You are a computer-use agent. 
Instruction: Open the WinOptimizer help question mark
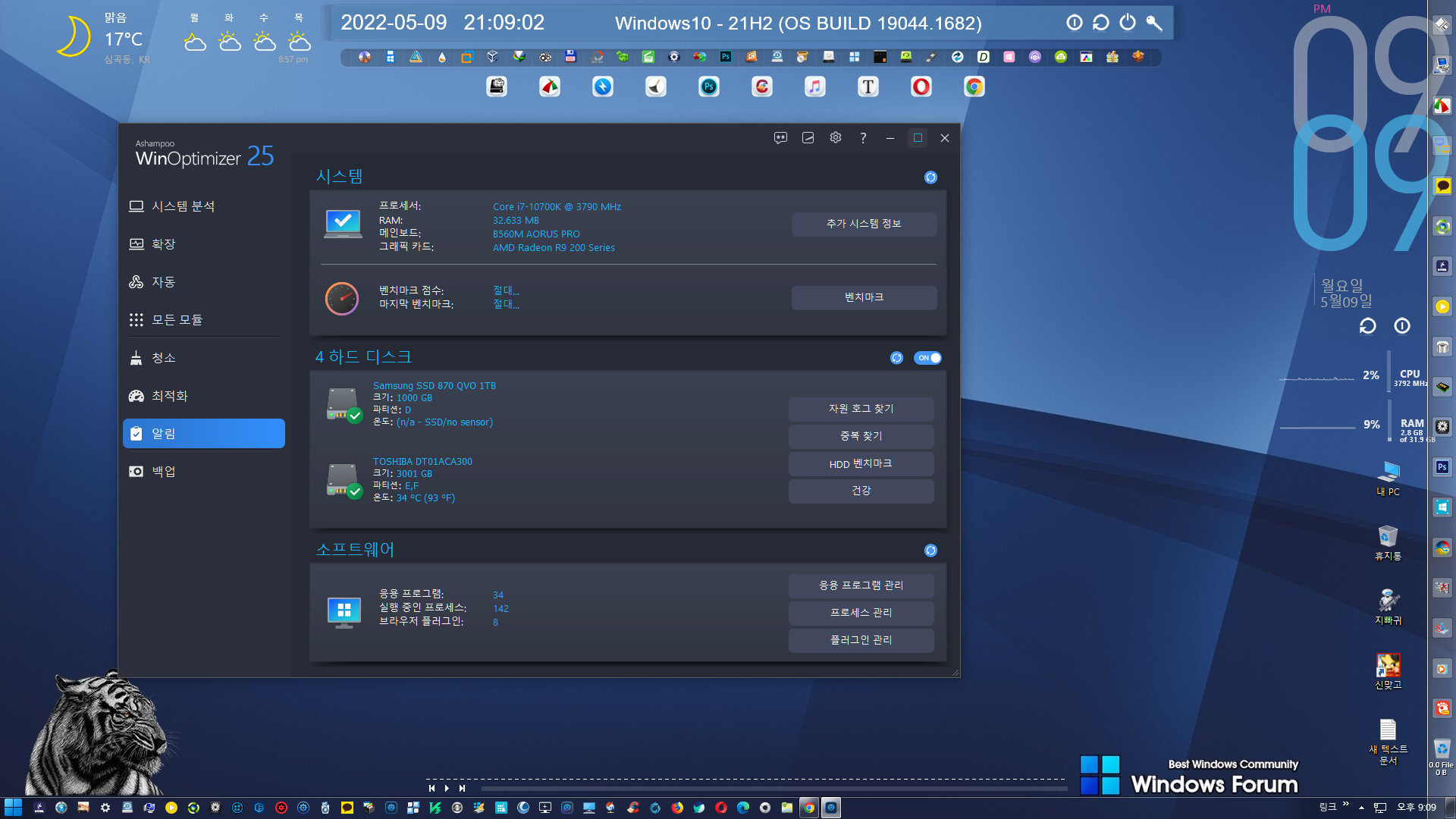click(x=863, y=138)
